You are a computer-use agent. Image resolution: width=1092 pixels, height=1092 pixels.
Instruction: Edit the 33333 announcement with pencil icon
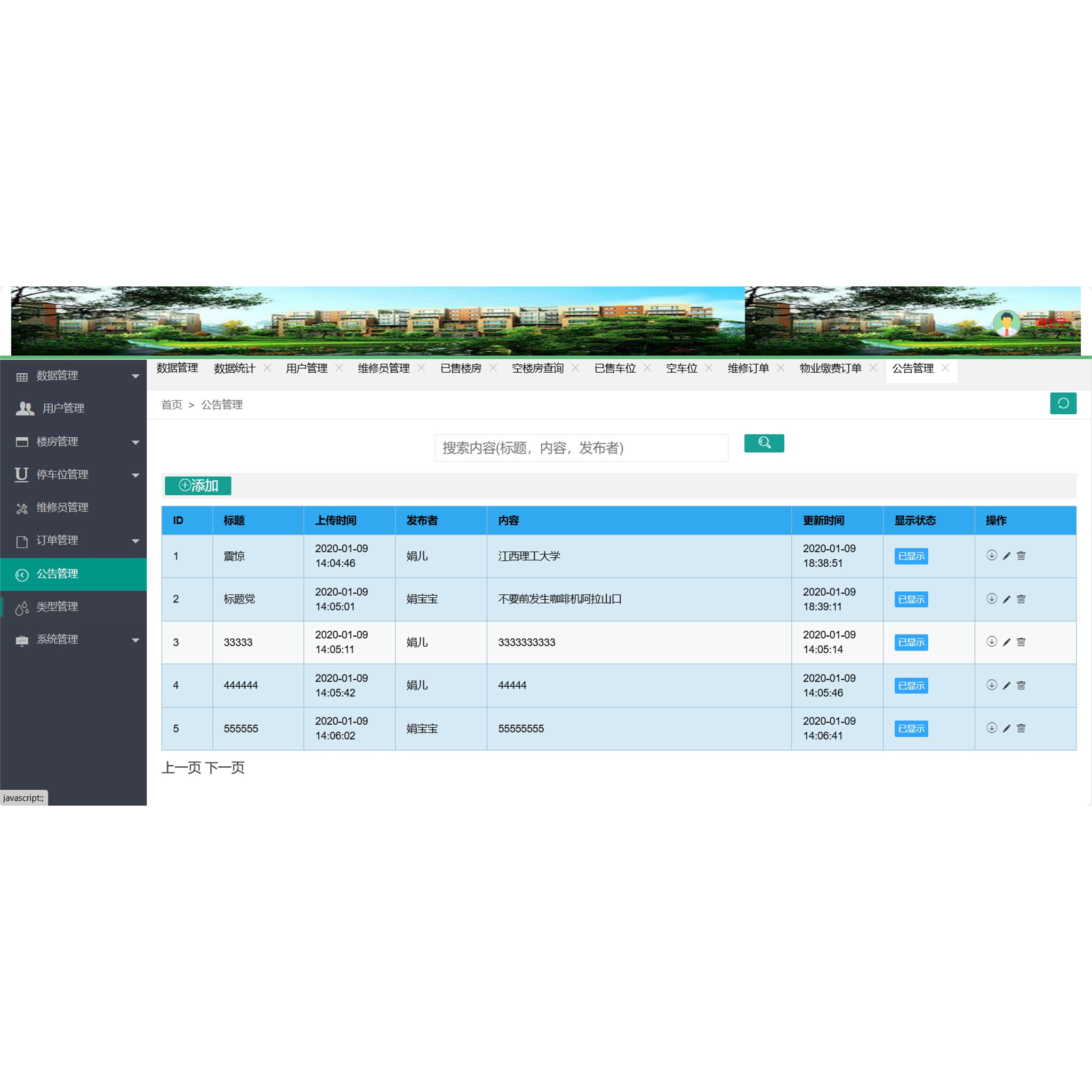click(x=1007, y=642)
